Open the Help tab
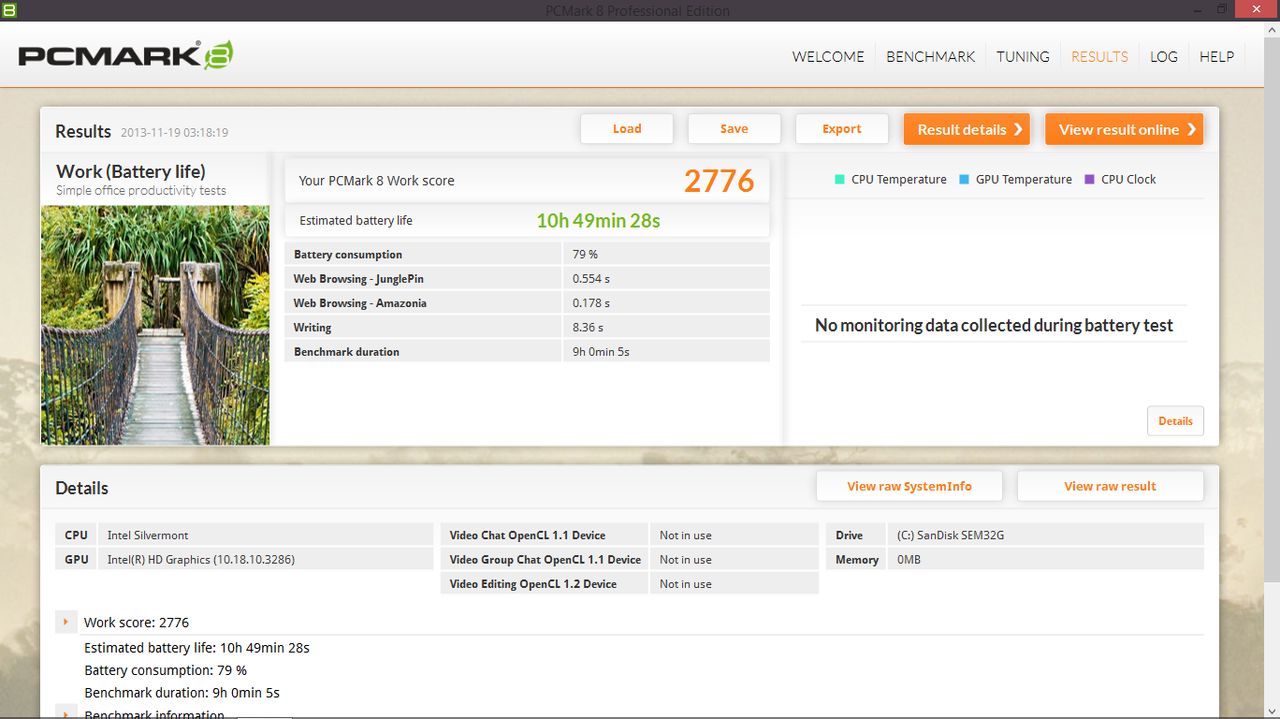Screen dimensions: 1280x719 point(1216,57)
